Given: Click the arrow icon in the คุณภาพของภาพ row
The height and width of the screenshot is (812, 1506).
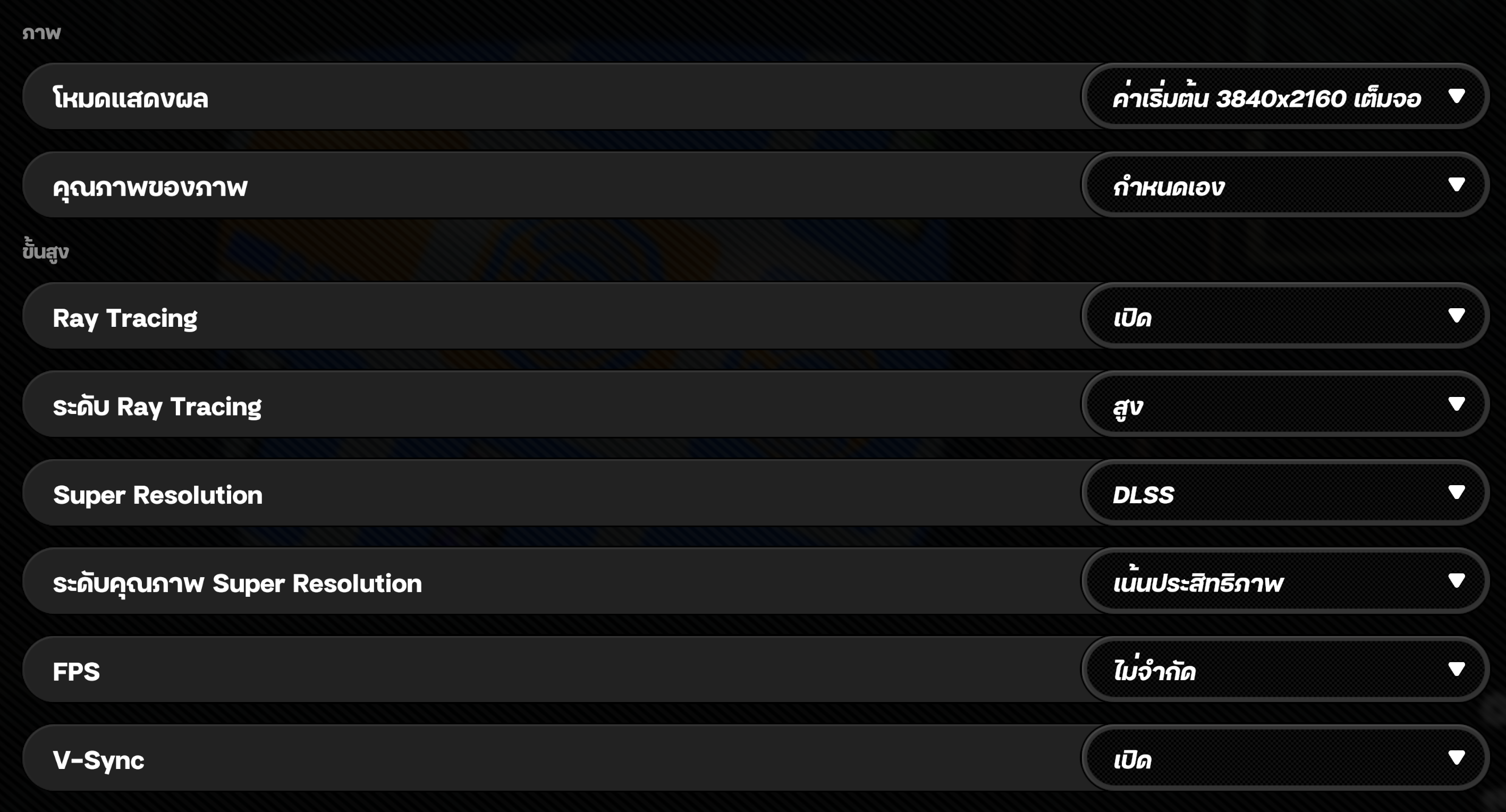Looking at the screenshot, I should pyautogui.click(x=1456, y=185).
